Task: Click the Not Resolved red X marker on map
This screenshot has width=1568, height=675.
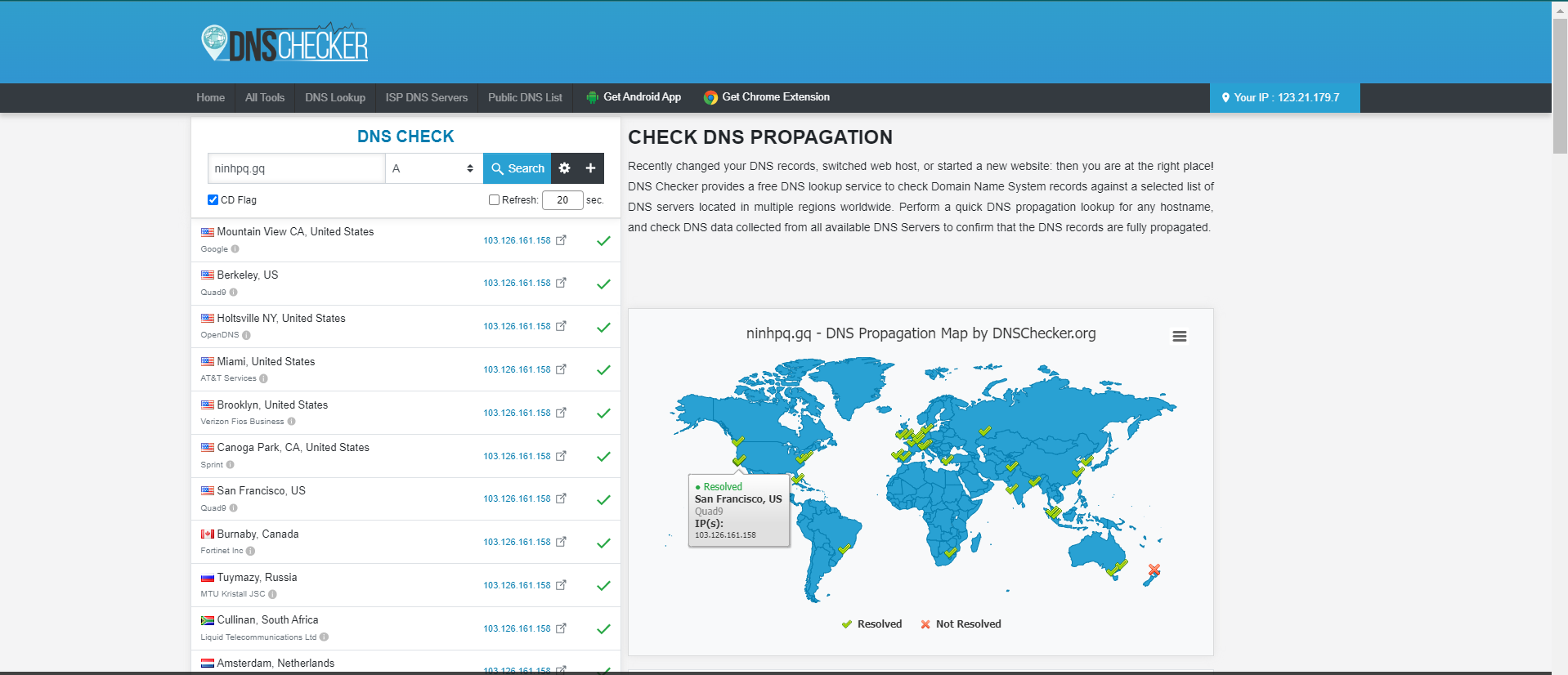Action: (x=1154, y=570)
